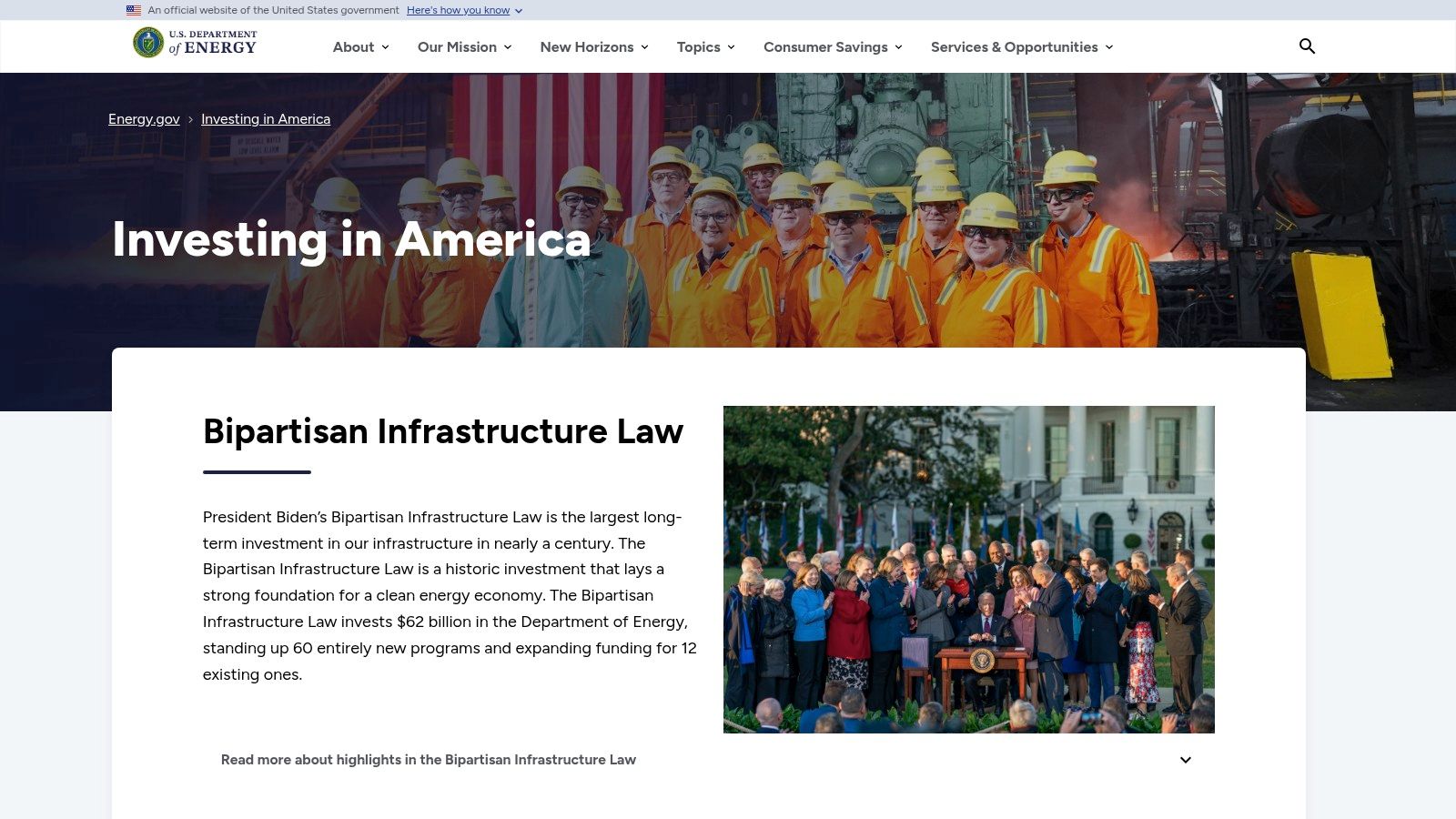Viewport: 1456px width, 819px height.
Task: Click the U.S. Department of Energy logo
Action: point(196,43)
